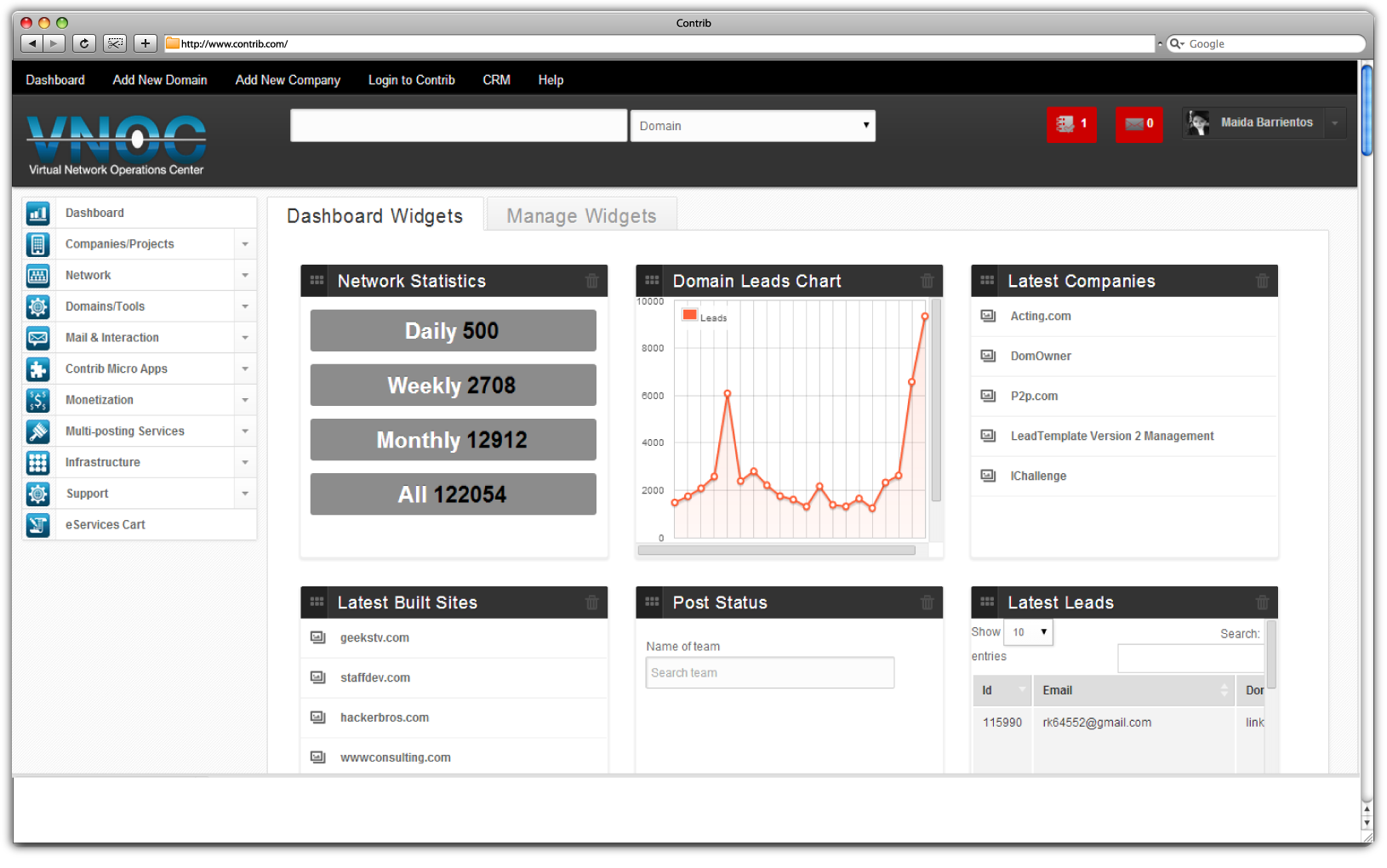Click the Contrib Micro Apps puzzle icon
This screenshot has height=868, width=1387.
click(x=37, y=369)
